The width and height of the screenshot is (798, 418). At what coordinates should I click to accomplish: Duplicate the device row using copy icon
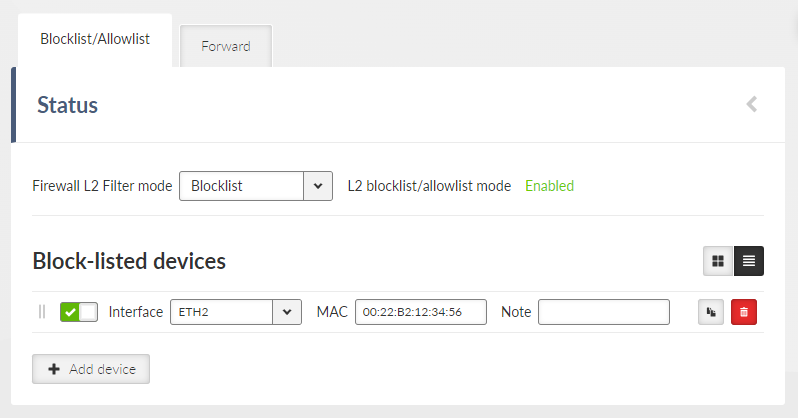click(x=711, y=312)
